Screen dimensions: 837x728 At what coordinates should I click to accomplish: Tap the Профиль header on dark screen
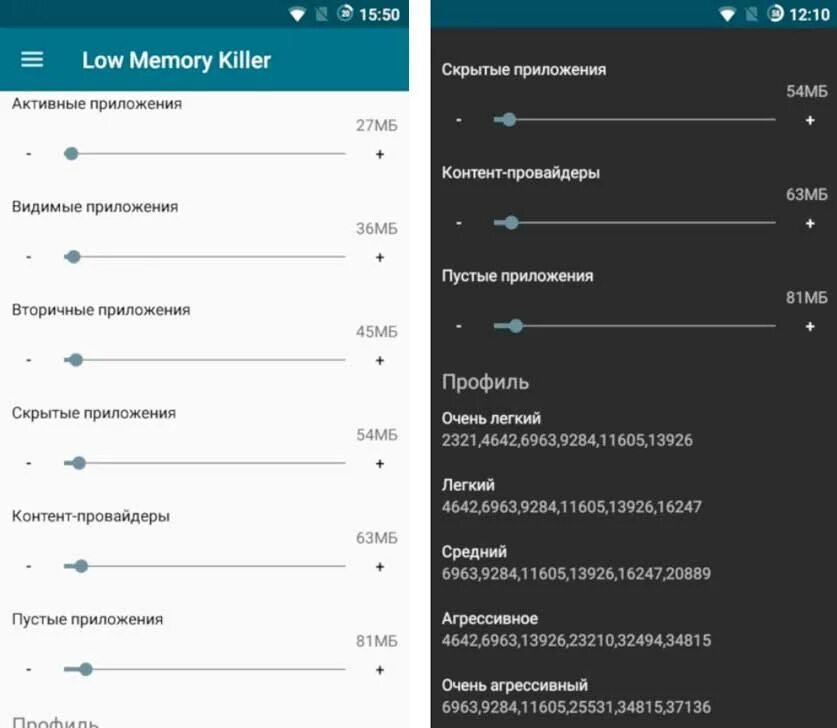coord(485,383)
